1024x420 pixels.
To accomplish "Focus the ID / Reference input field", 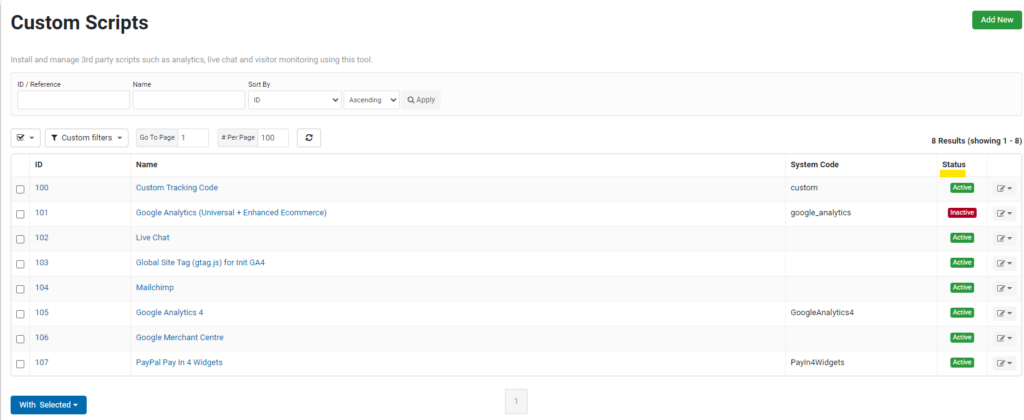I will click(73, 100).
